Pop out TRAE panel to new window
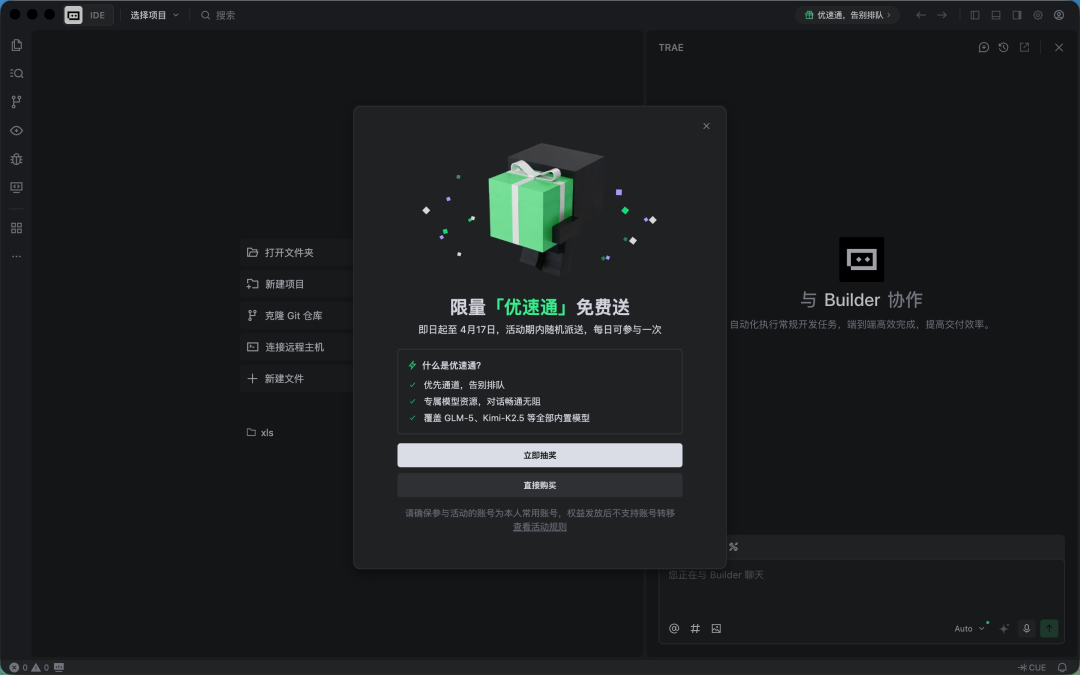 [1025, 48]
